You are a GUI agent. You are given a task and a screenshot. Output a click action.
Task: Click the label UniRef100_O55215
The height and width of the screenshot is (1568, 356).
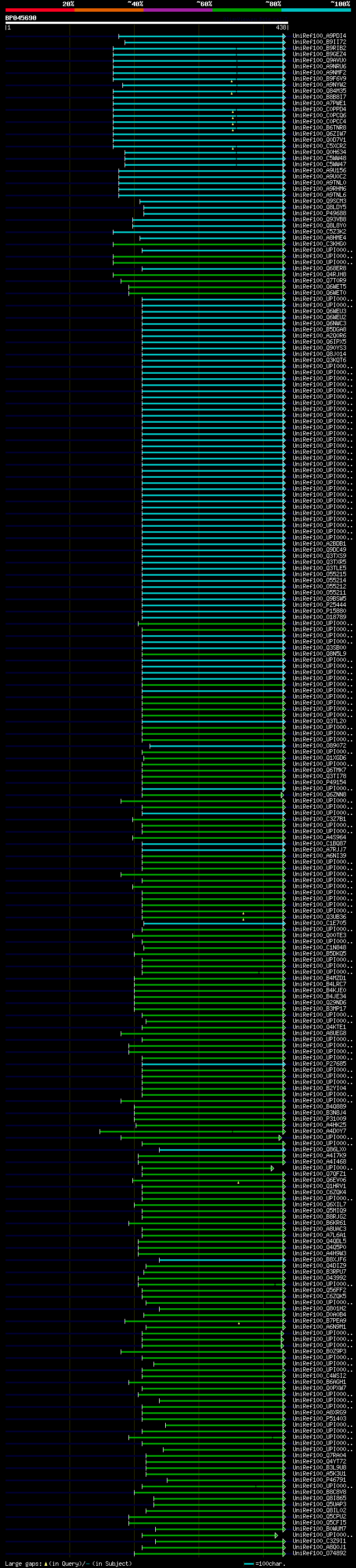(319, 574)
